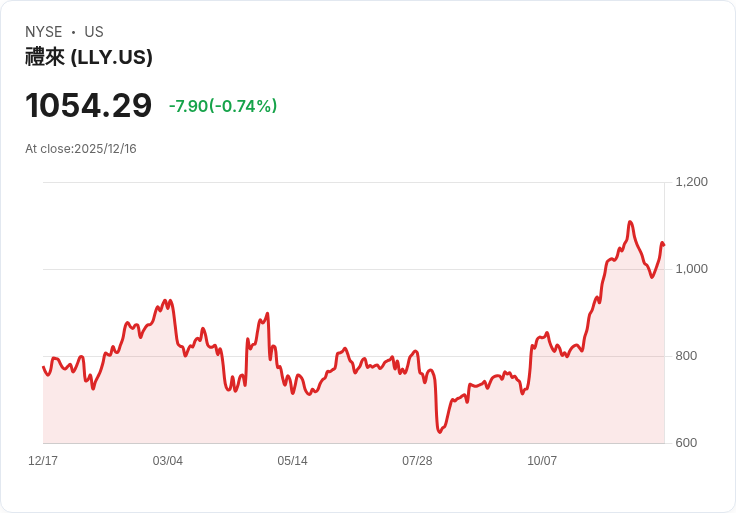
Task: Click the 600 y-axis label
Action: click(686, 443)
